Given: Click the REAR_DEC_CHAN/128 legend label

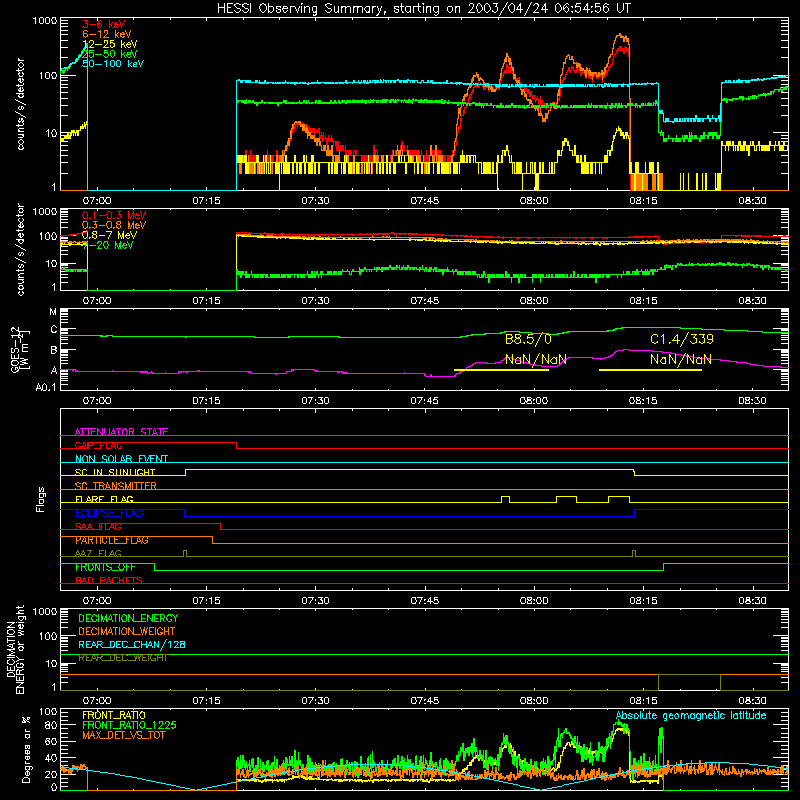Looking at the screenshot, I should 132,644.
